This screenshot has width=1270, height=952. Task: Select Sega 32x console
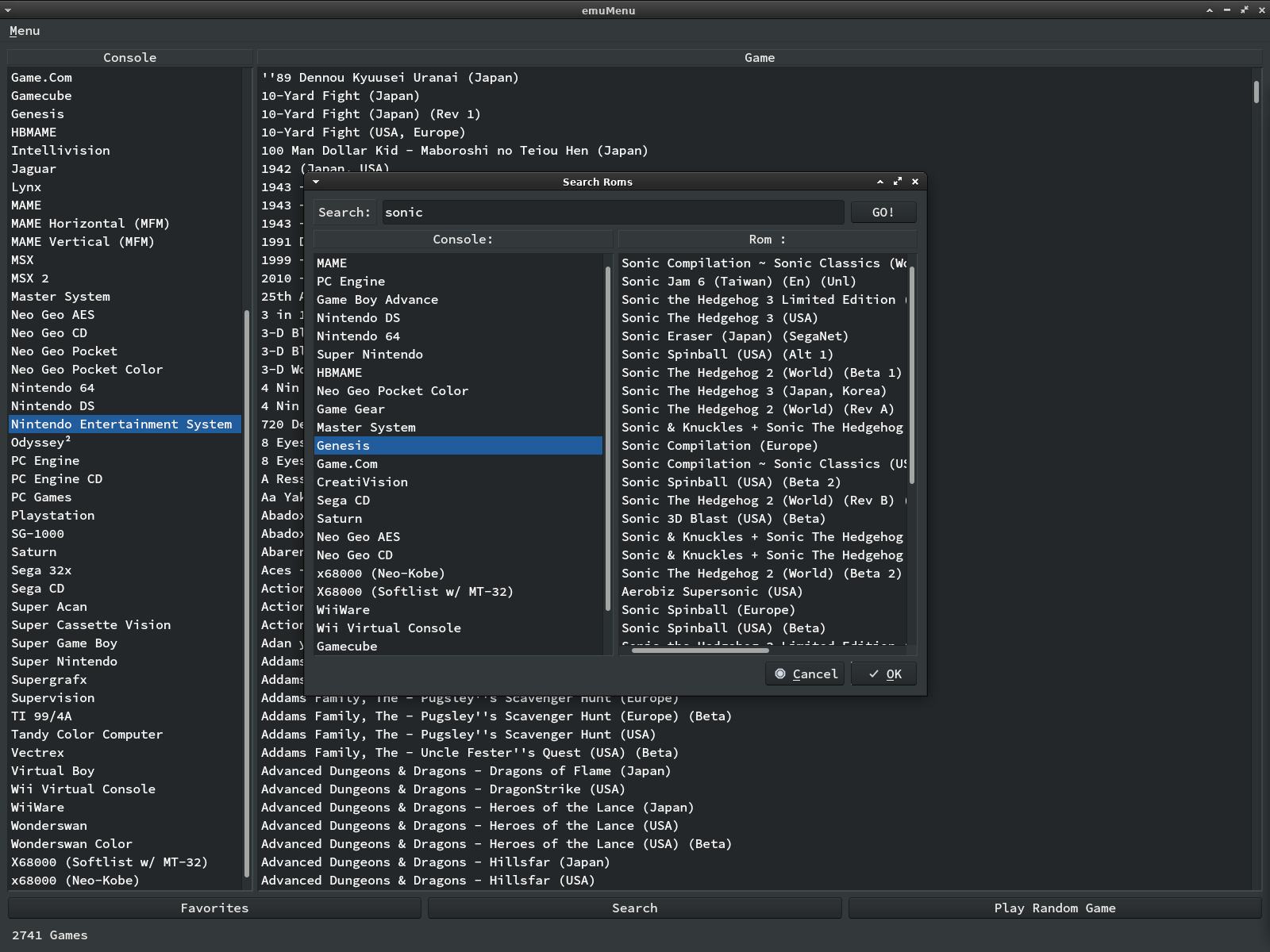125,570
